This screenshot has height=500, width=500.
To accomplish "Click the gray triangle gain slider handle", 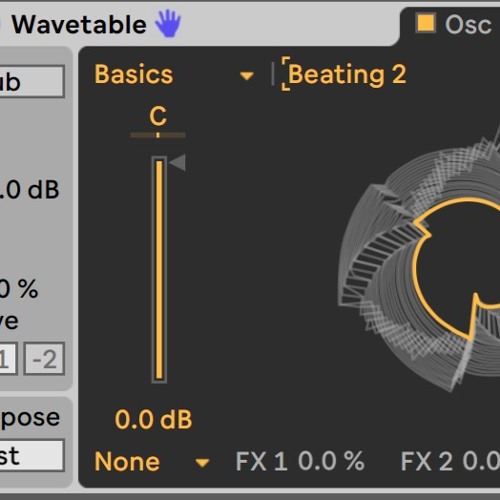I will click(x=177, y=163).
